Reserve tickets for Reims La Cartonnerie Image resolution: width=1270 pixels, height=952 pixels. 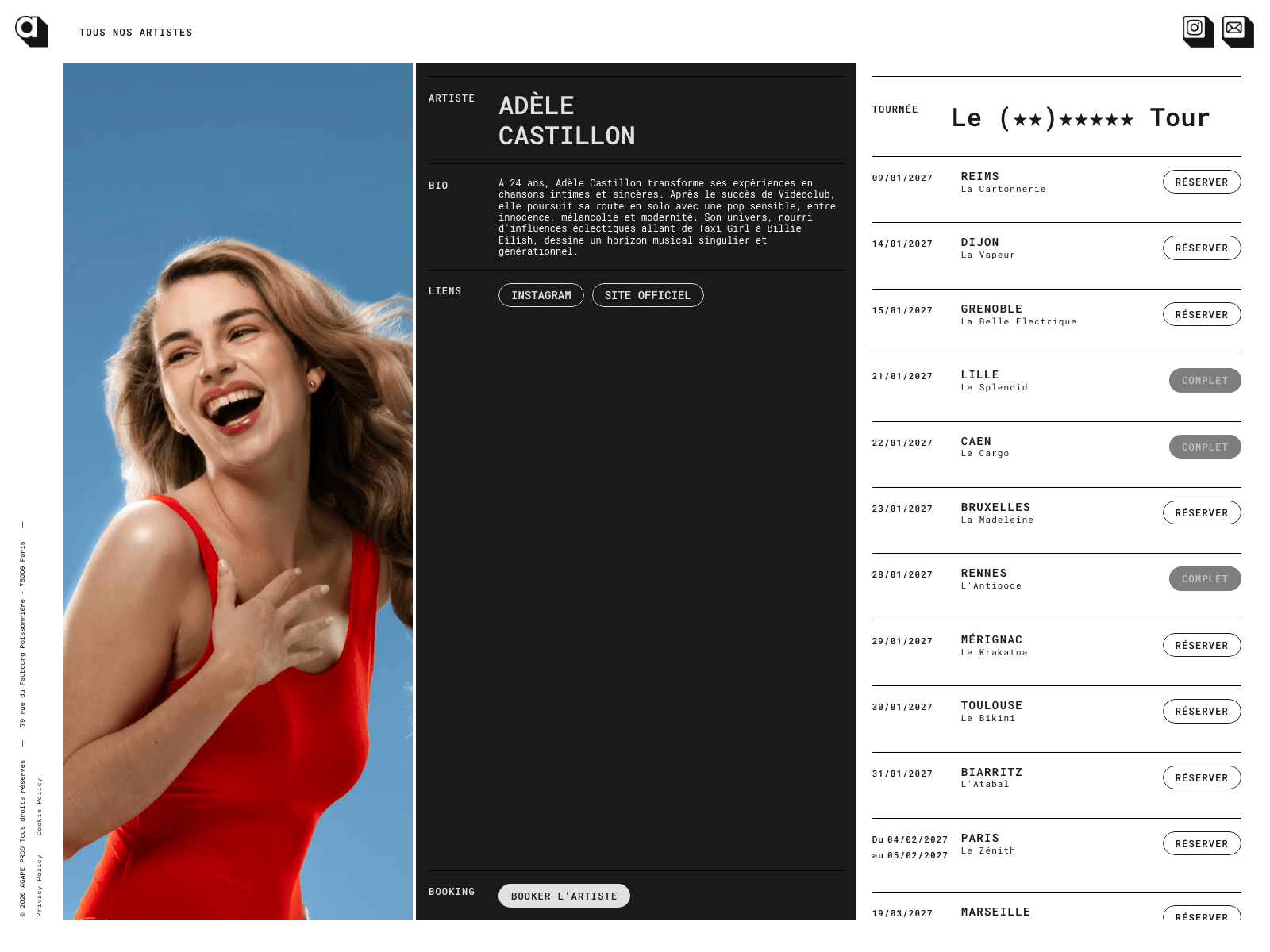click(1202, 182)
